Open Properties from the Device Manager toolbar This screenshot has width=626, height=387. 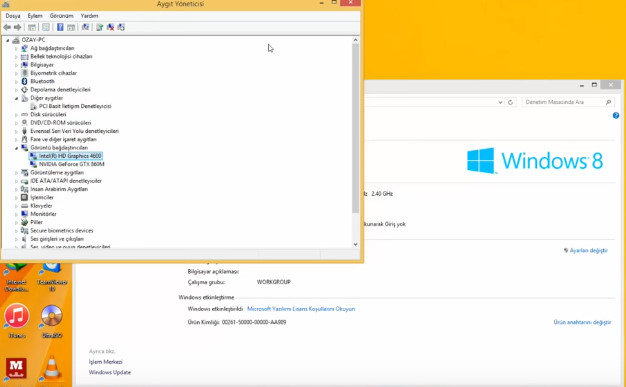[46, 27]
